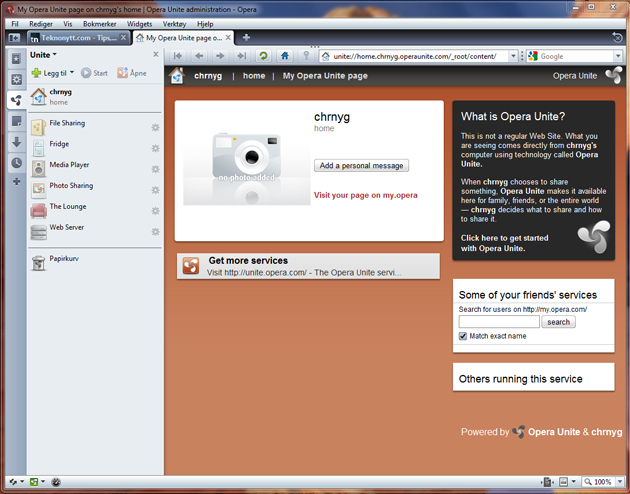Open Media Player settings gear
Screen dimensions: 630x494
pyautogui.click(x=155, y=169)
